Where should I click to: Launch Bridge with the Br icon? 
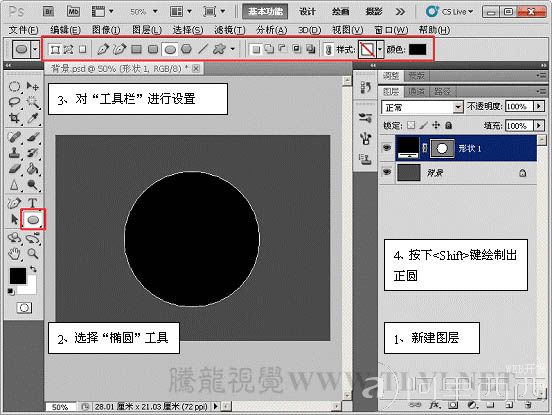48,12
